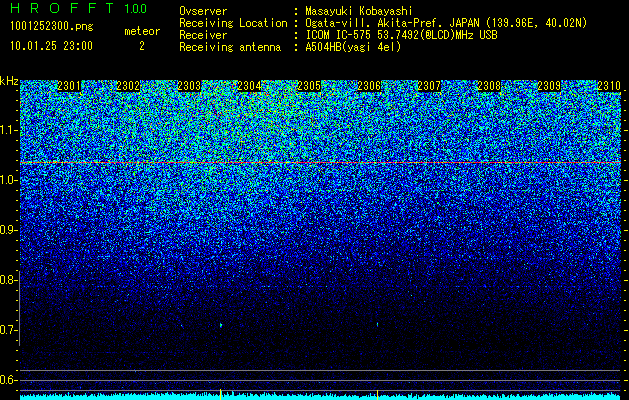Image resolution: width=629 pixels, height=400 pixels.
Task: Click the 2307 time marker
Action: pos(429,86)
